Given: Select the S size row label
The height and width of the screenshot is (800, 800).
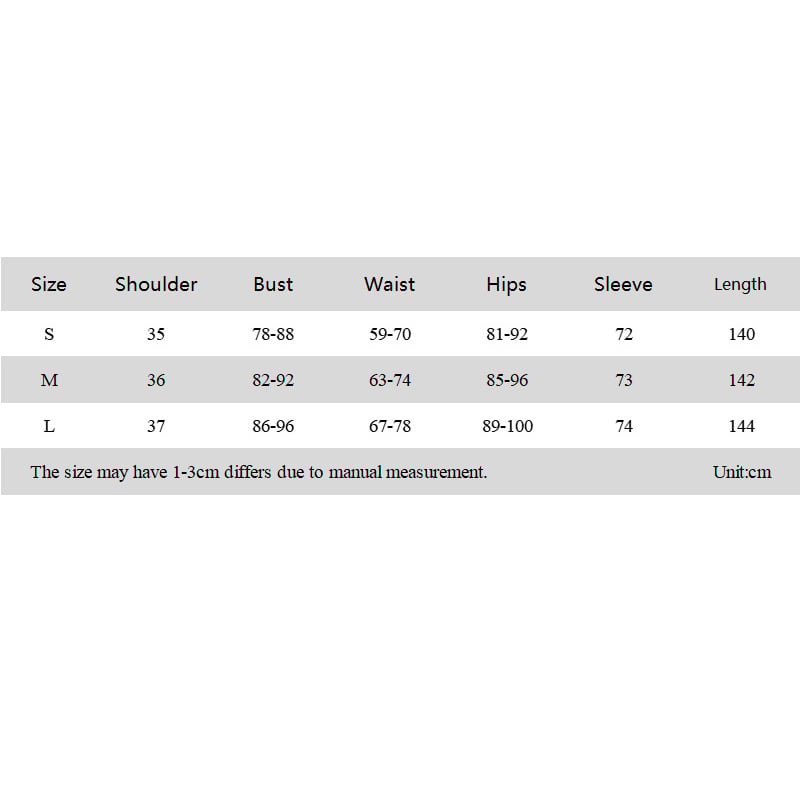Looking at the screenshot, I should 49,334.
